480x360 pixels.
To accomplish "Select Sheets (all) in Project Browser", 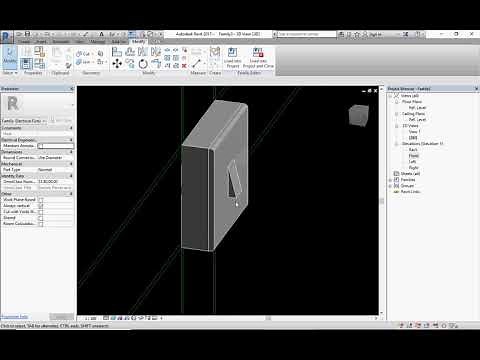I will (410, 174).
